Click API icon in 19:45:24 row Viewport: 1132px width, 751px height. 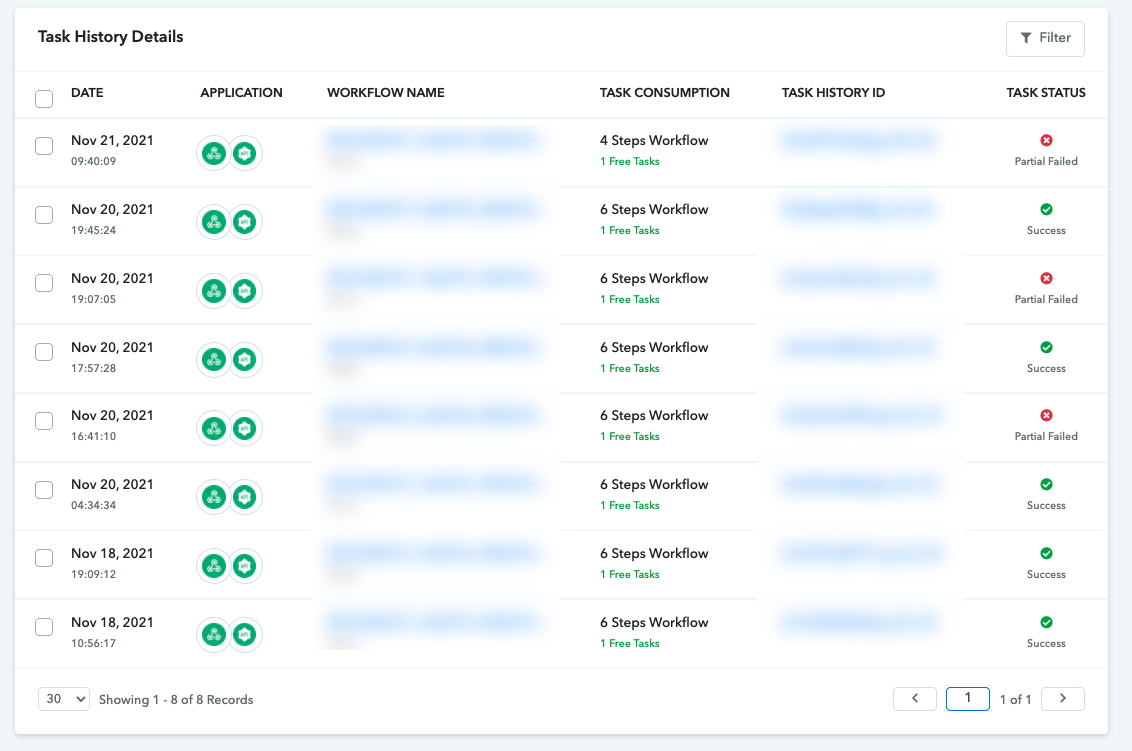[x=245, y=222]
